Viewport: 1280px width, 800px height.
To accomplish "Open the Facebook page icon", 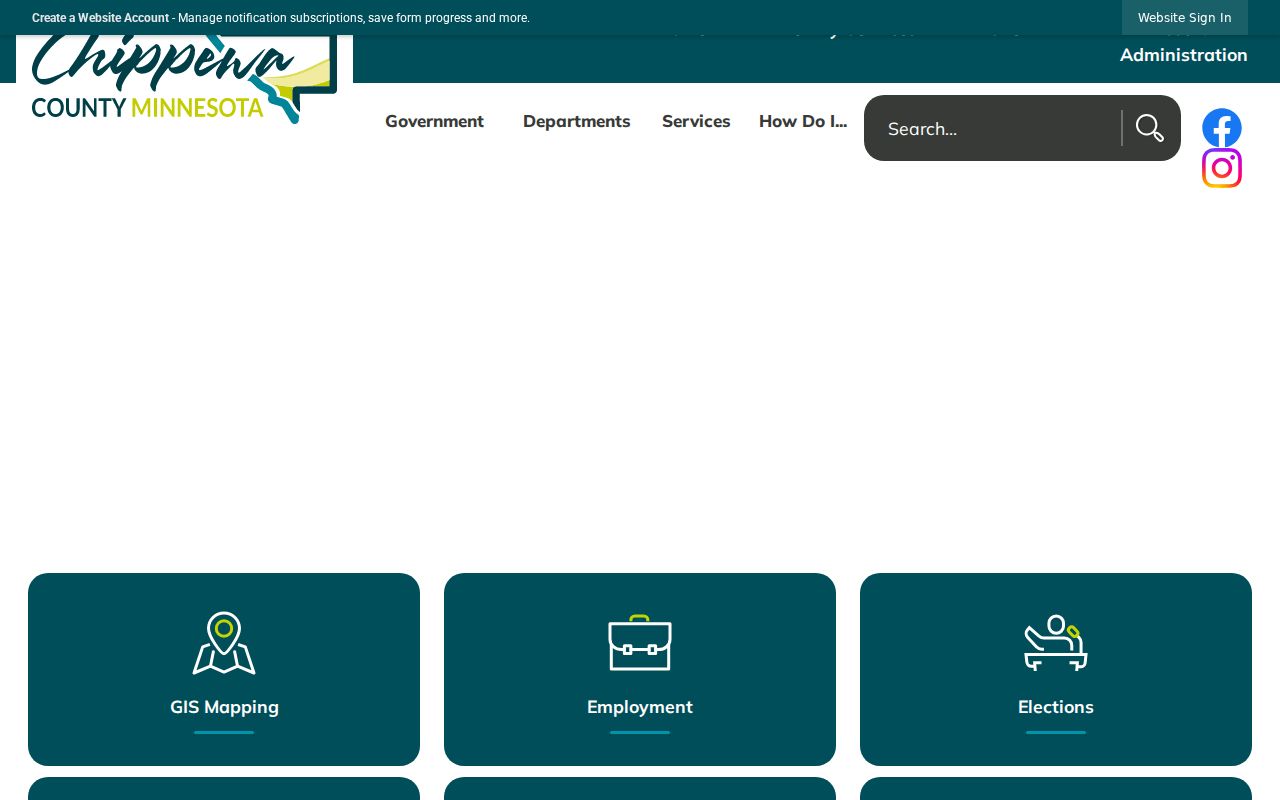I will point(1222,128).
